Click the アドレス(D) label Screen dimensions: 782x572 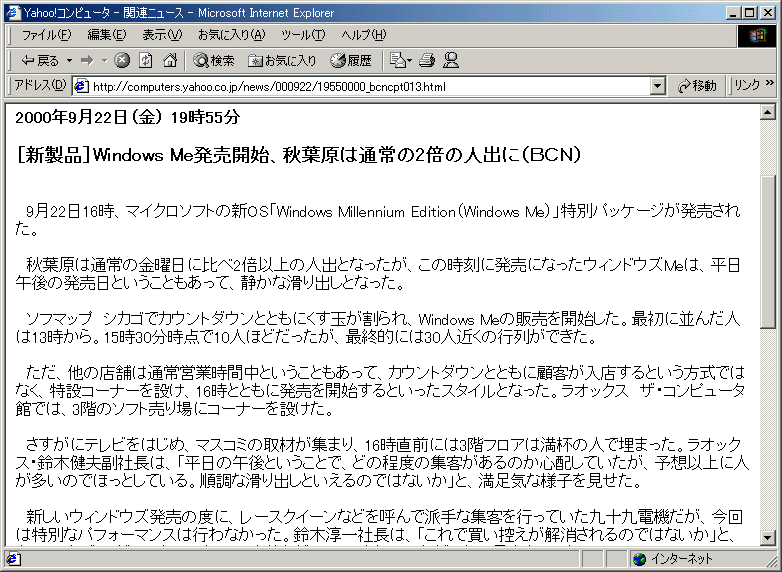40,85
